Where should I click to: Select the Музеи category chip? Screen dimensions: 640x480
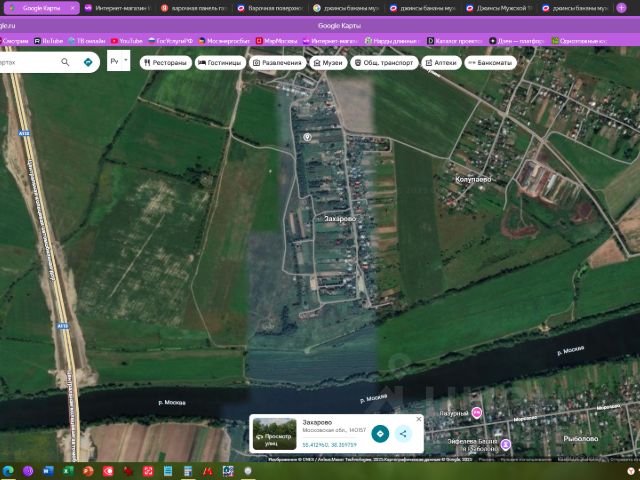point(328,62)
